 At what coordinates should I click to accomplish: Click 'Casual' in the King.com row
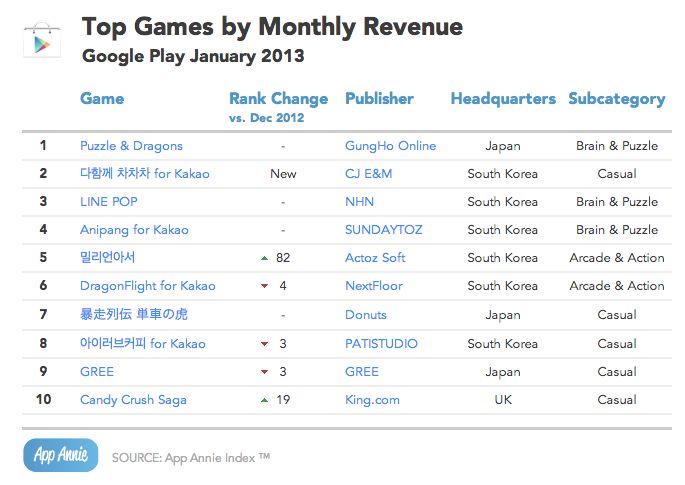point(617,399)
